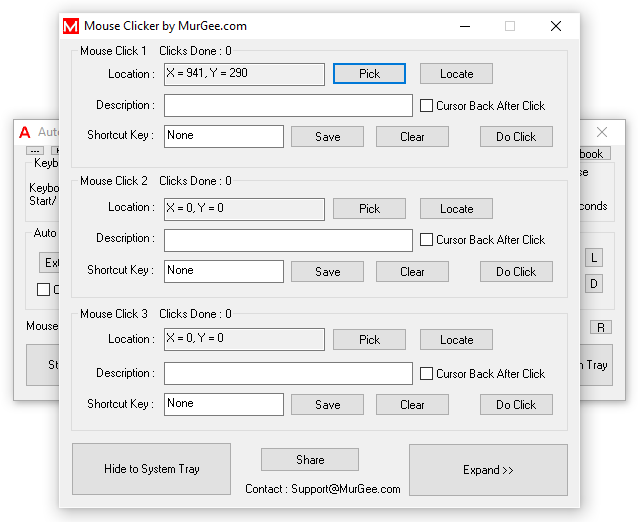
Task: Save the Mouse Click 1 shortcut key
Action: (327, 137)
